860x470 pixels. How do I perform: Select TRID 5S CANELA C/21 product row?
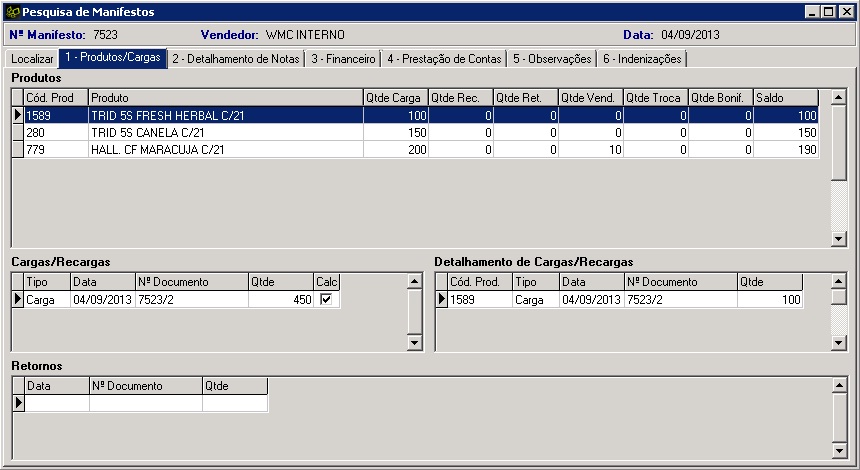(224, 132)
